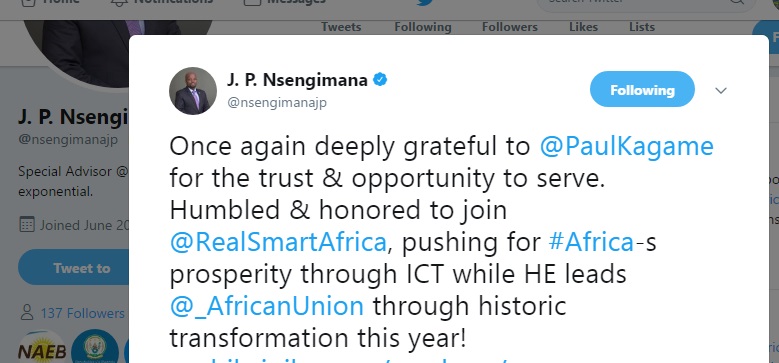Image resolution: width=779 pixels, height=363 pixels.
Task: Open the Likes tab on the profile
Action: [583, 27]
